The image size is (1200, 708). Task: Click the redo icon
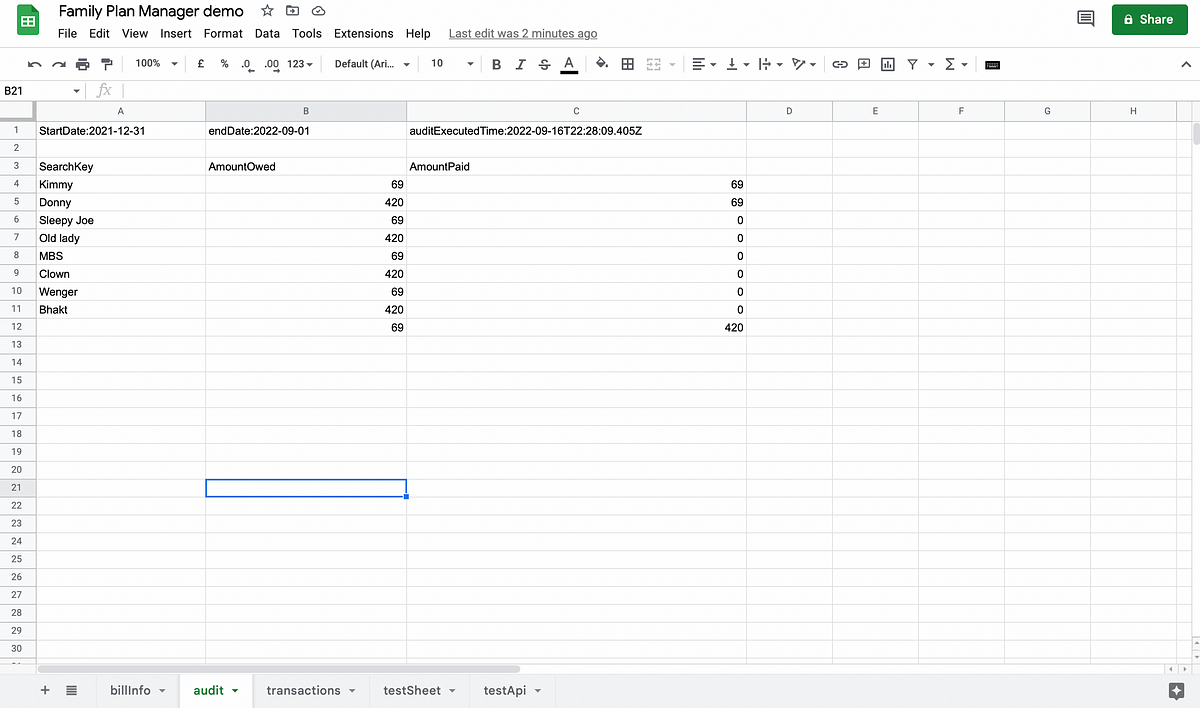(58, 64)
